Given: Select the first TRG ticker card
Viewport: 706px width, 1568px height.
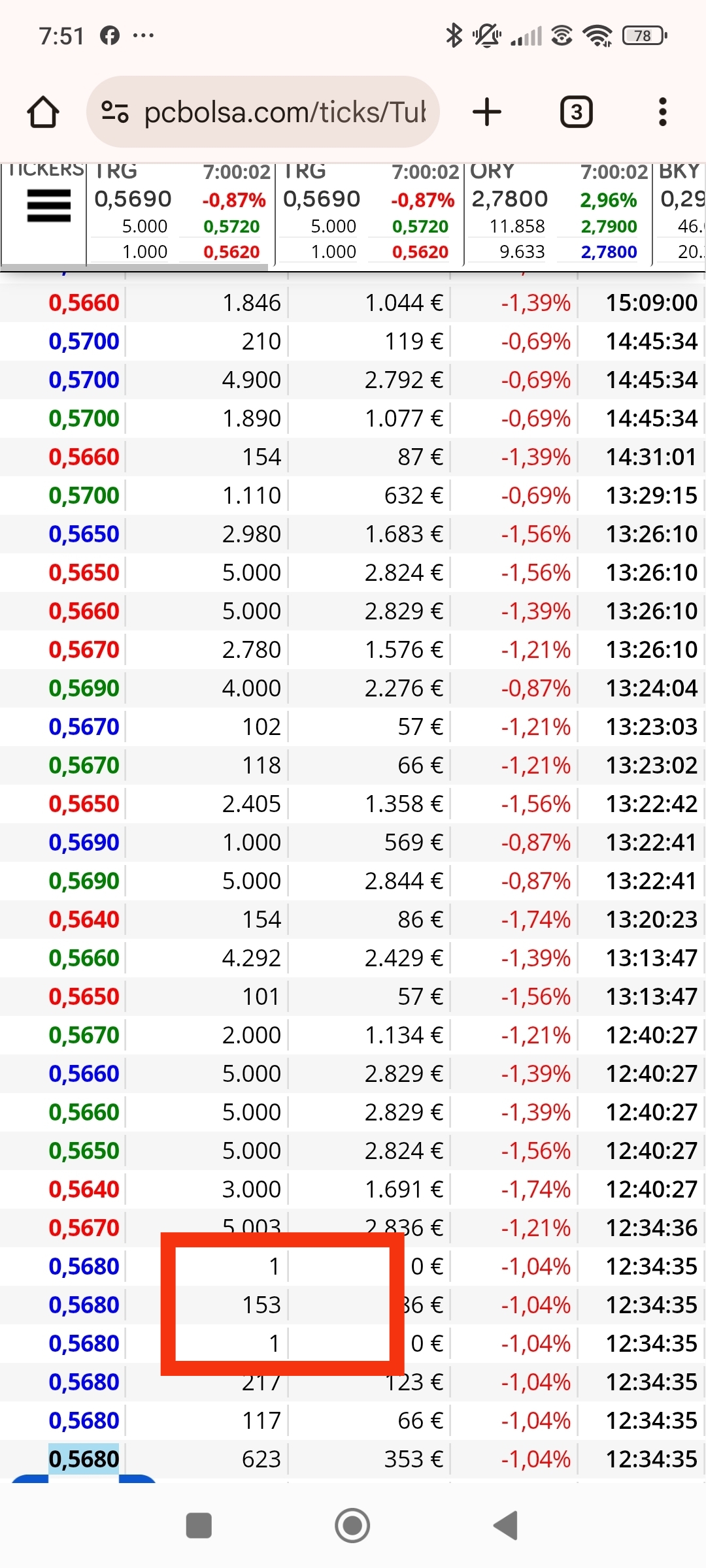Looking at the screenshot, I should click(x=180, y=213).
